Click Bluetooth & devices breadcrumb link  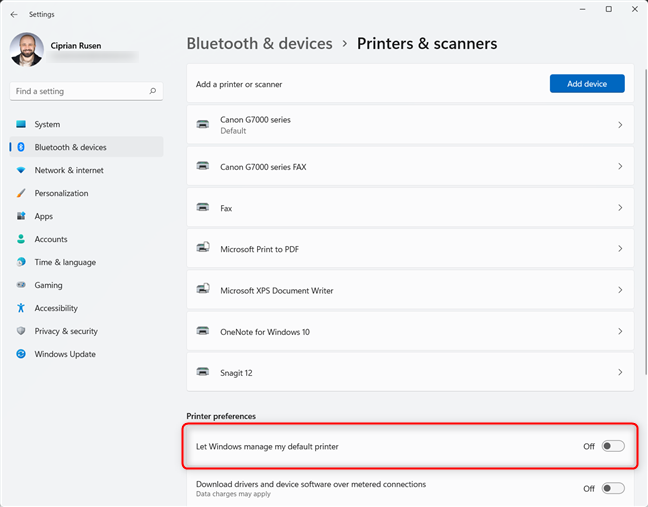coord(259,44)
